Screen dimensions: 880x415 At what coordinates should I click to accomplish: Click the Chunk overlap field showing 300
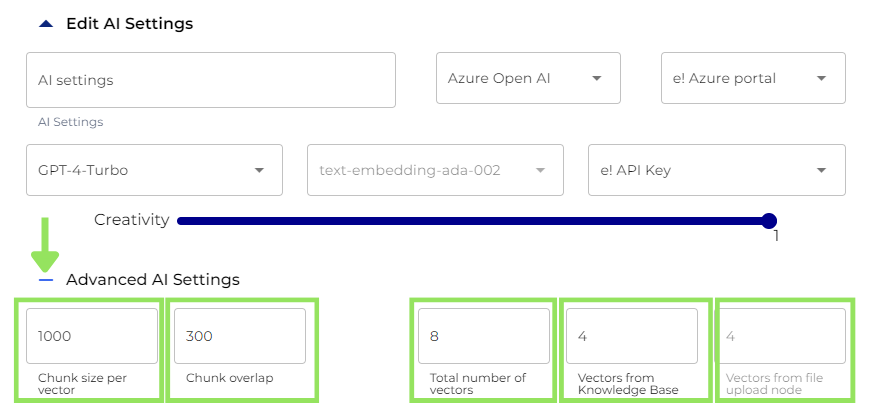(x=239, y=336)
